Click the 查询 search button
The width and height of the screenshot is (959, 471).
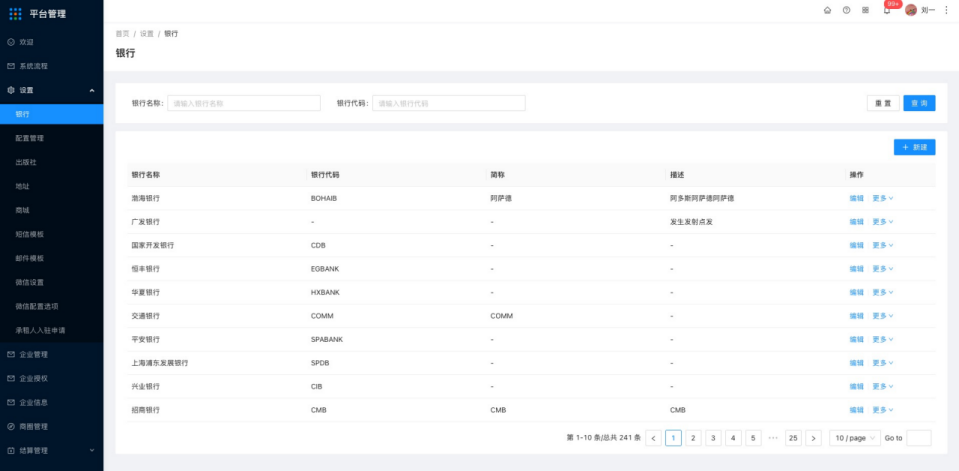(x=919, y=103)
